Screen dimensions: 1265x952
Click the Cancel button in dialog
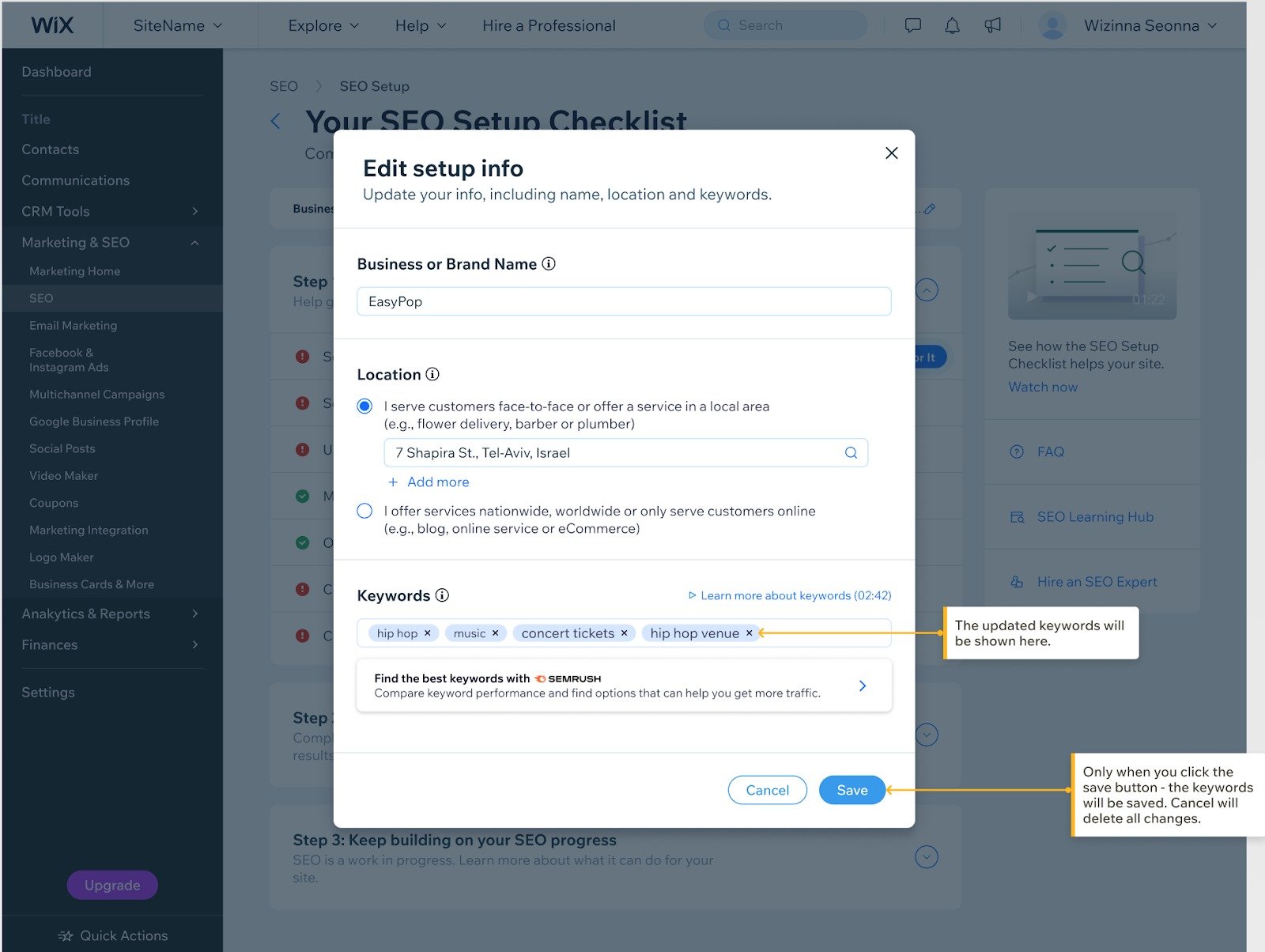coord(767,790)
